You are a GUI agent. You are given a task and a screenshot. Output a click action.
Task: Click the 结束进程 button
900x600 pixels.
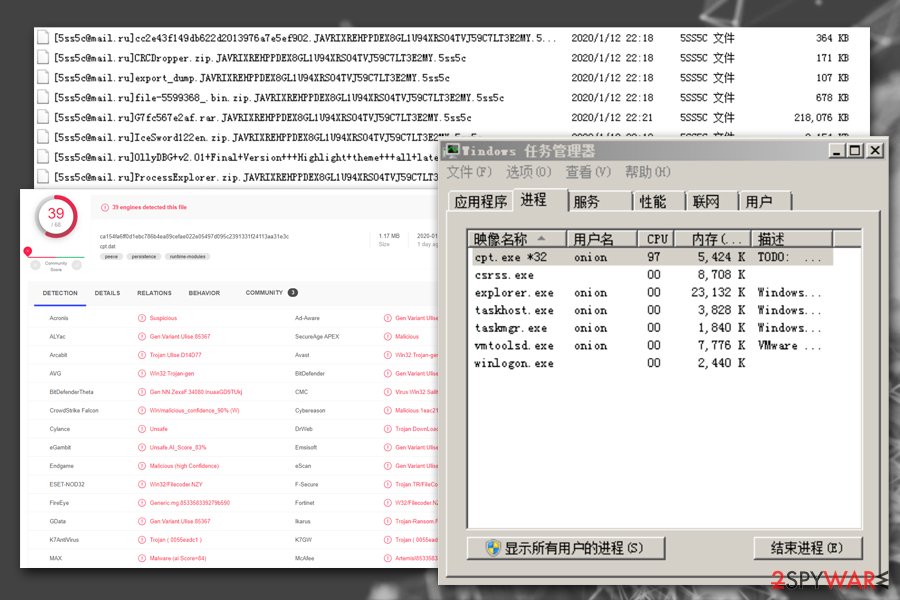click(808, 548)
